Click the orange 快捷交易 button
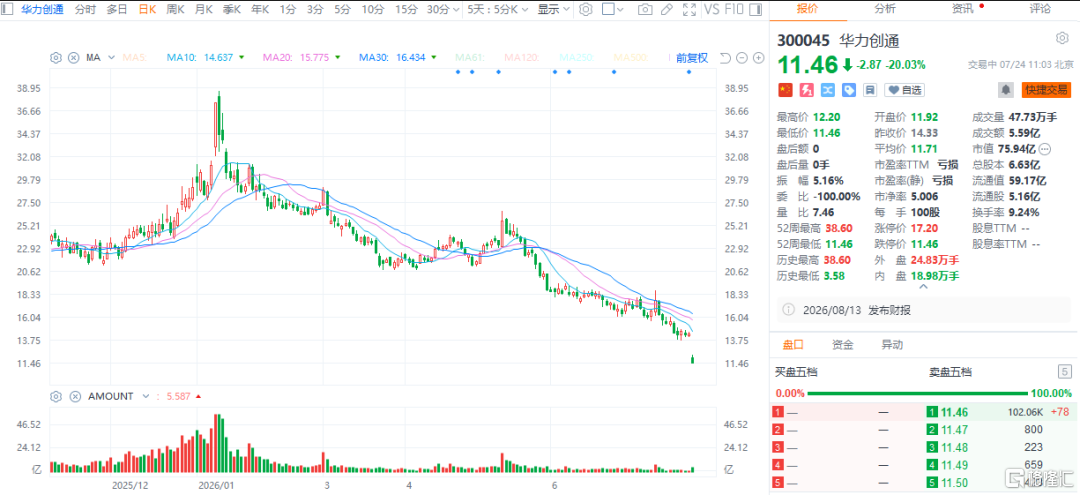 pyautogui.click(x=1047, y=89)
